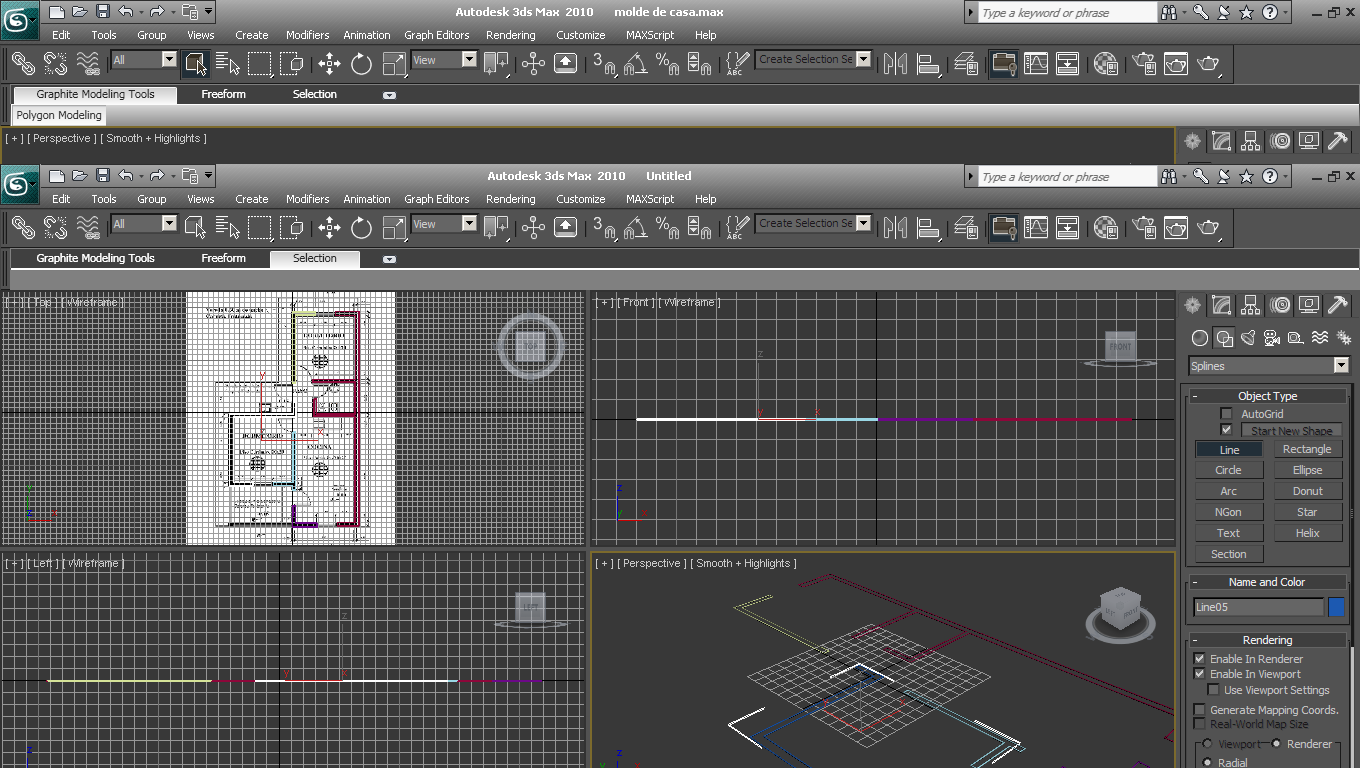This screenshot has height=768, width=1360.
Task: Click Unlink Selection in Untitled window toolbar
Action: [55, 228]
